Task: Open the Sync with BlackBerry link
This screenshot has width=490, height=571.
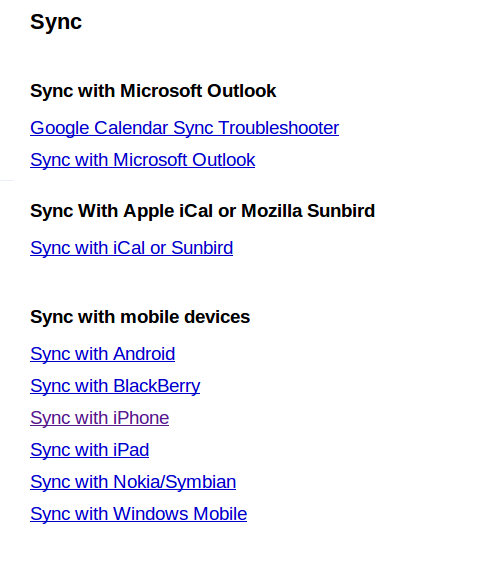Action: [x=115, y=386]
